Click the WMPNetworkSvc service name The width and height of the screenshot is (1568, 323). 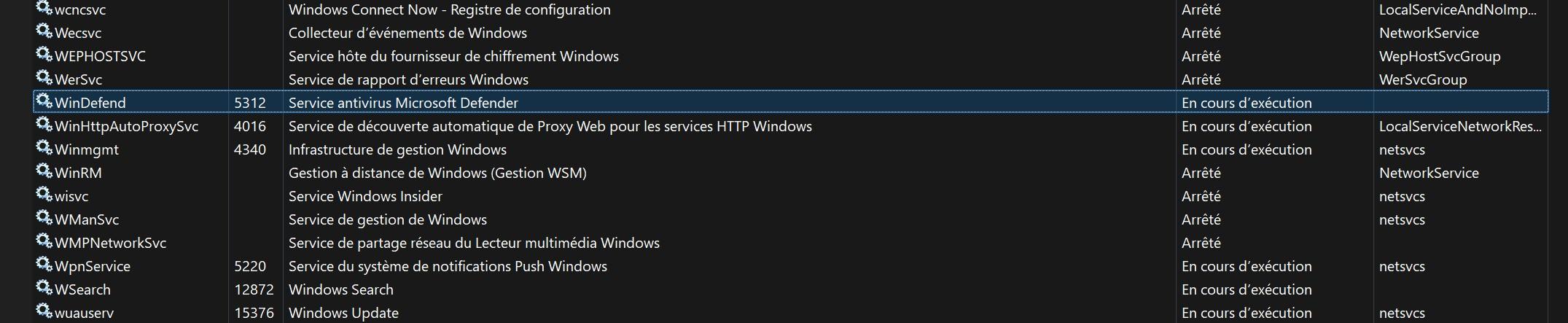(x=111, y=243)
